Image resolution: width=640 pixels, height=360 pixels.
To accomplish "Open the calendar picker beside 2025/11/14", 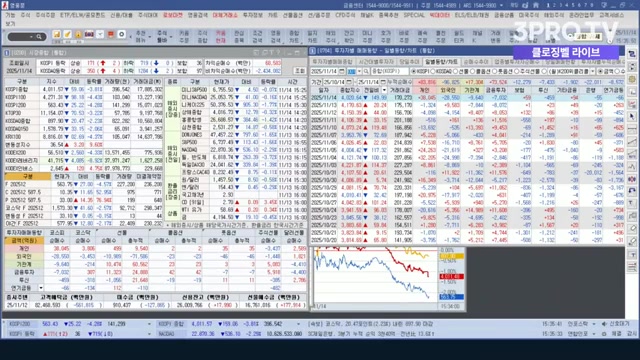I will pyautogui.click(x=342, y=71).
